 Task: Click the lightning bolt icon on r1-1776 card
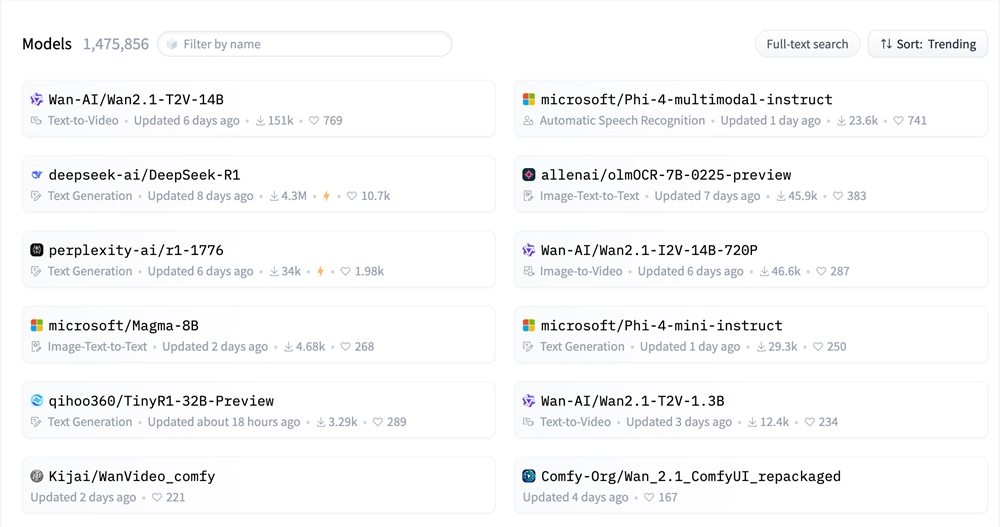tap(320, 271)
